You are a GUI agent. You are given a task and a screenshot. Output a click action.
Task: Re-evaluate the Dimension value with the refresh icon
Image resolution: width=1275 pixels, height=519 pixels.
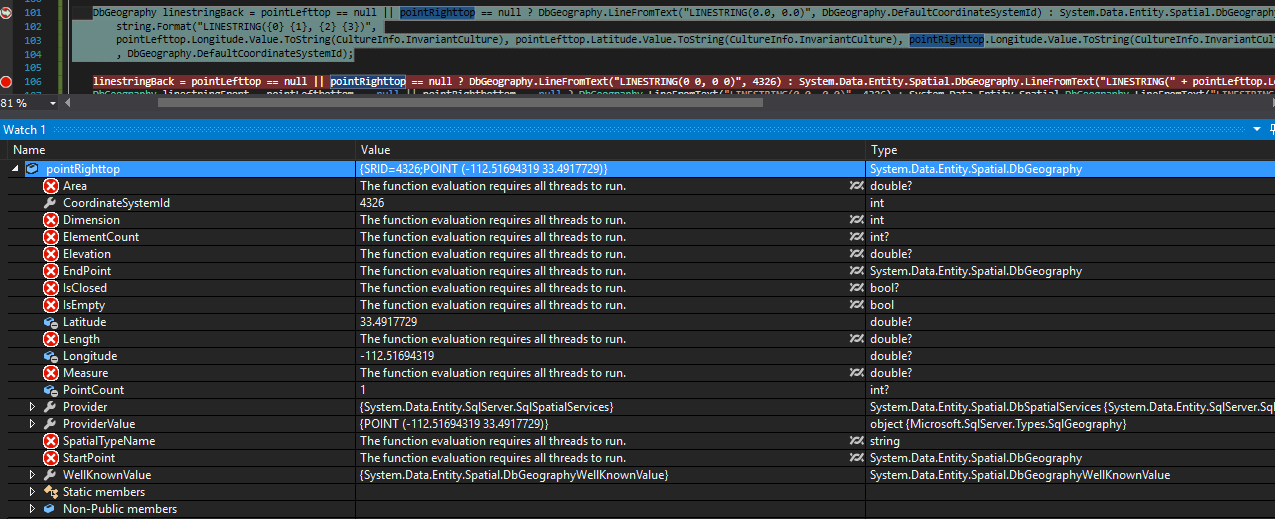tap(856, 220)
